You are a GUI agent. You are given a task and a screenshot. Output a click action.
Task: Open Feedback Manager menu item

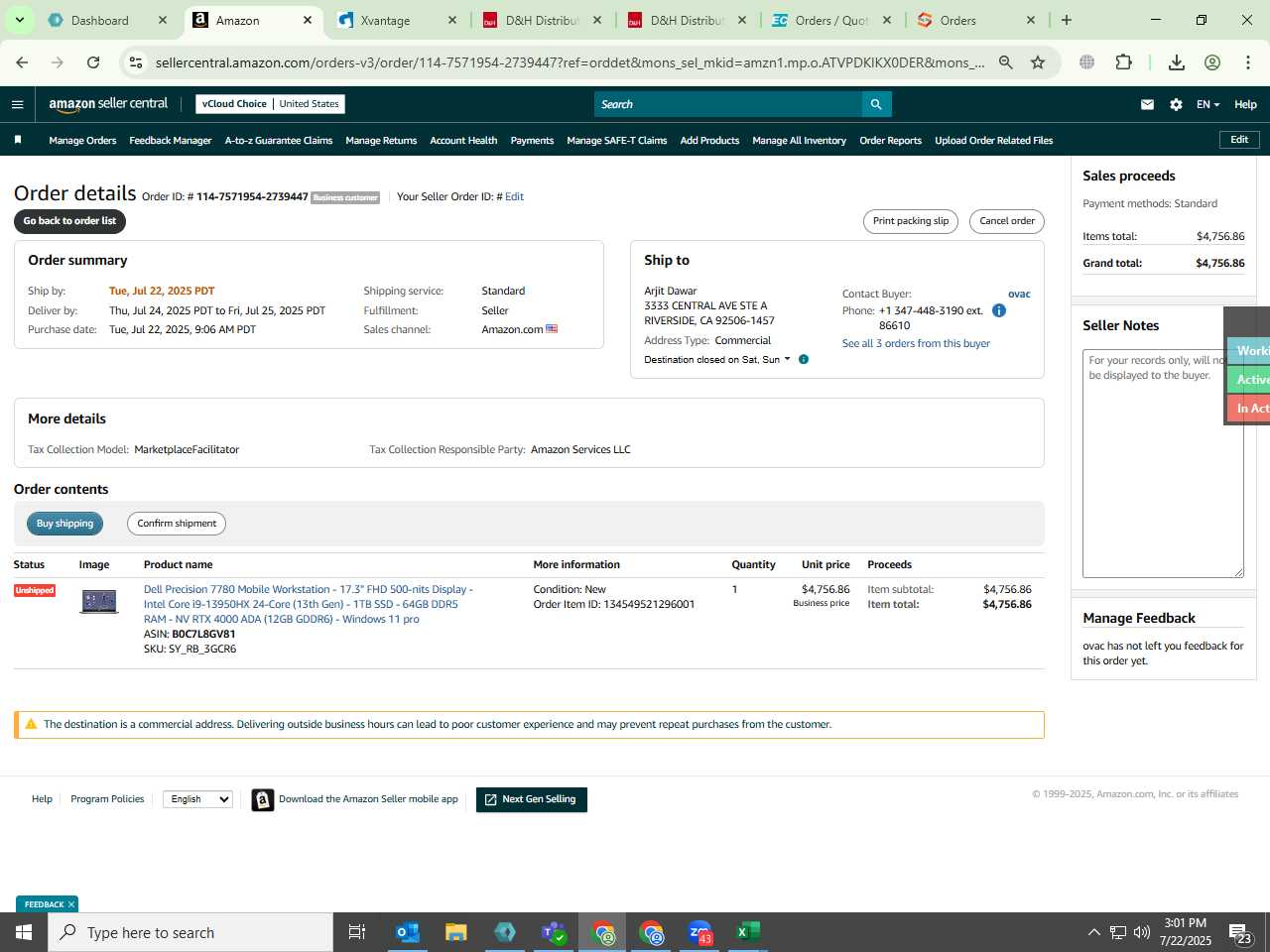(x=170, y=140)
